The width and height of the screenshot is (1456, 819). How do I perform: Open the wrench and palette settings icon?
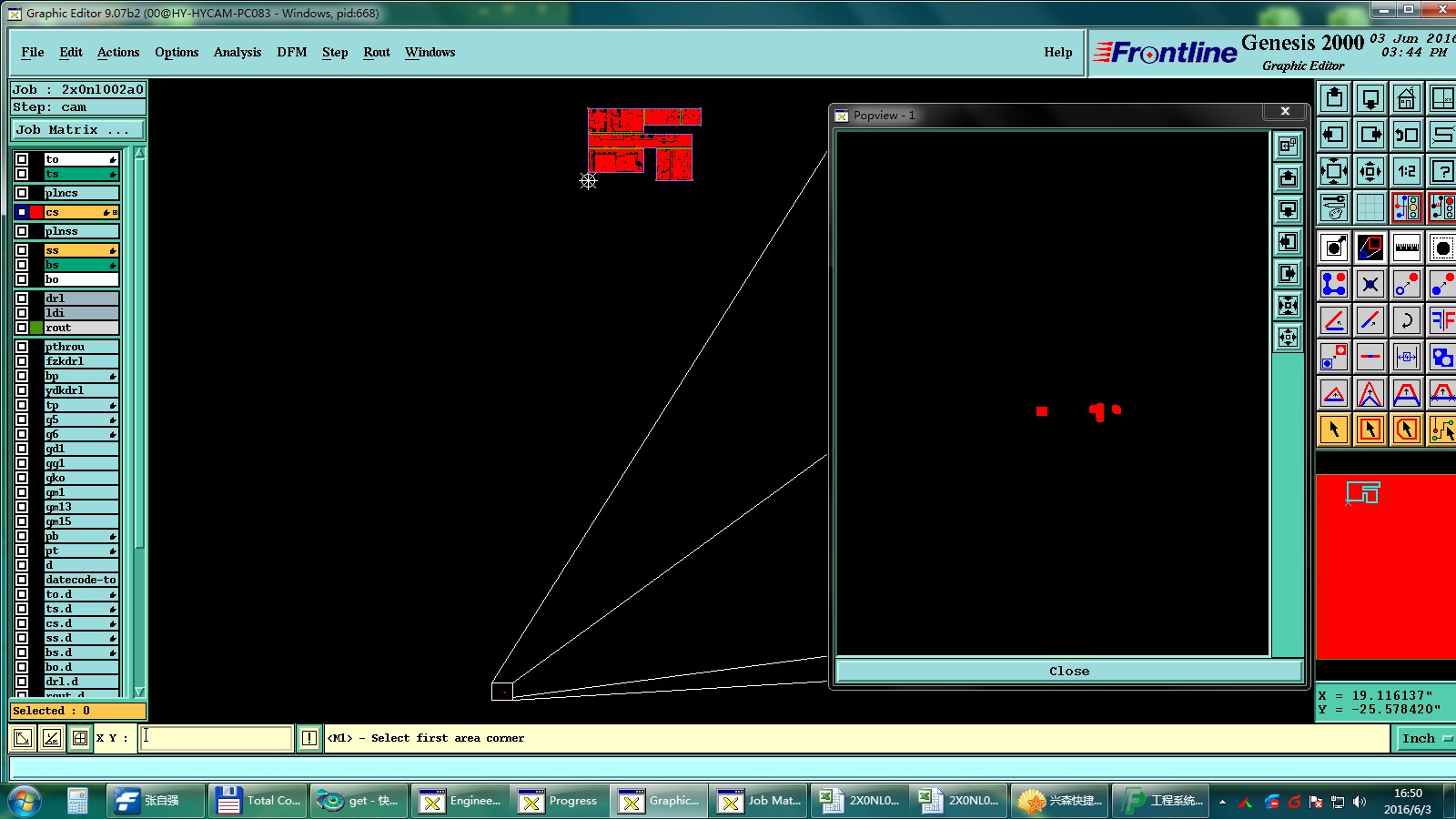pos(1334,207)
